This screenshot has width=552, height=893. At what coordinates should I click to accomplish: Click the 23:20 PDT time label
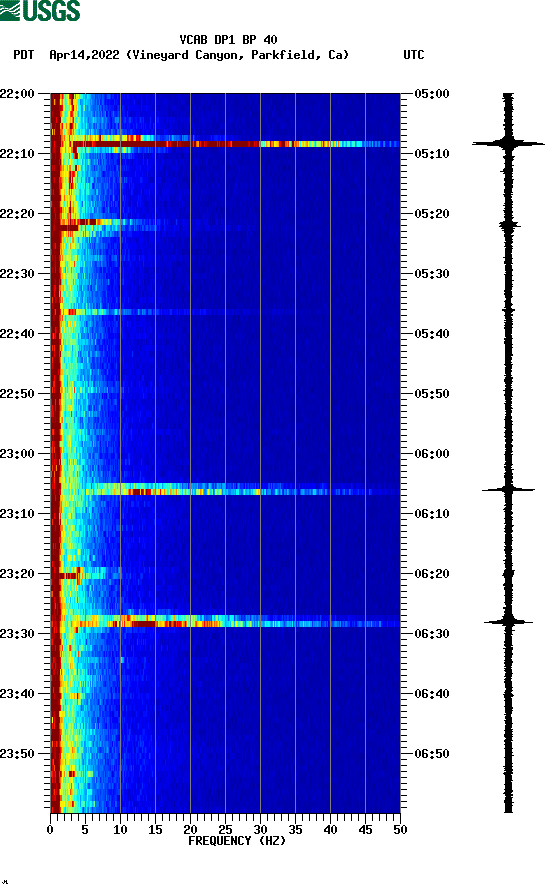point(17,574)
